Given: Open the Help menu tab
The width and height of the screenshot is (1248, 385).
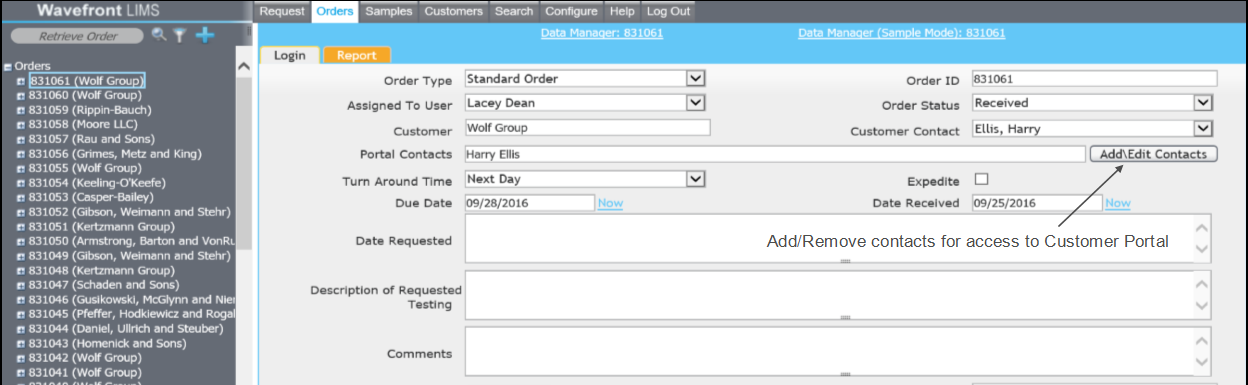Looking at the screenshot, I should coord(622,11).
